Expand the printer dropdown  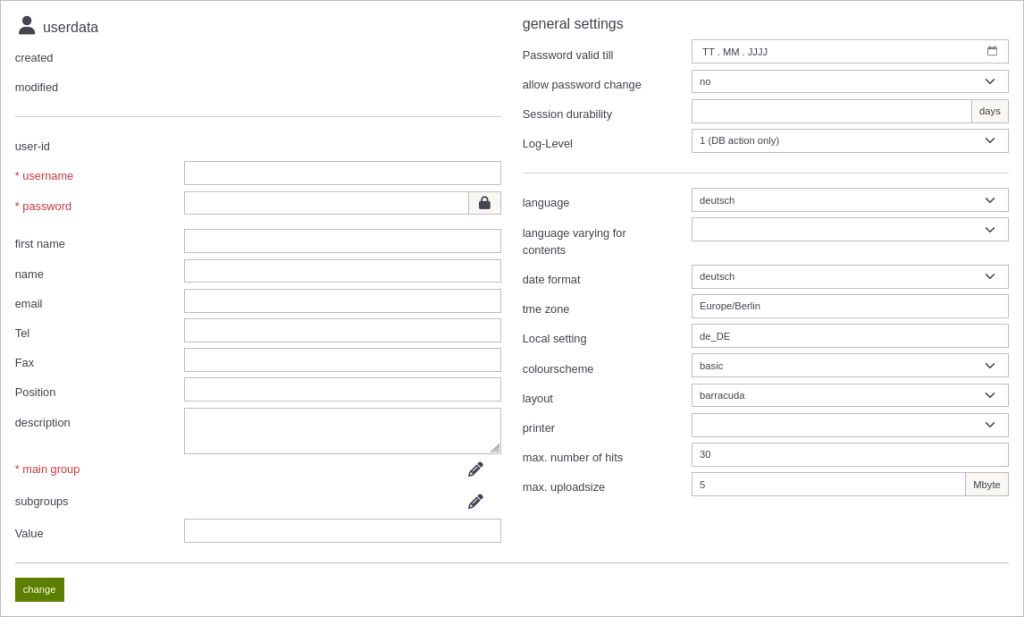tap(850, 425)
